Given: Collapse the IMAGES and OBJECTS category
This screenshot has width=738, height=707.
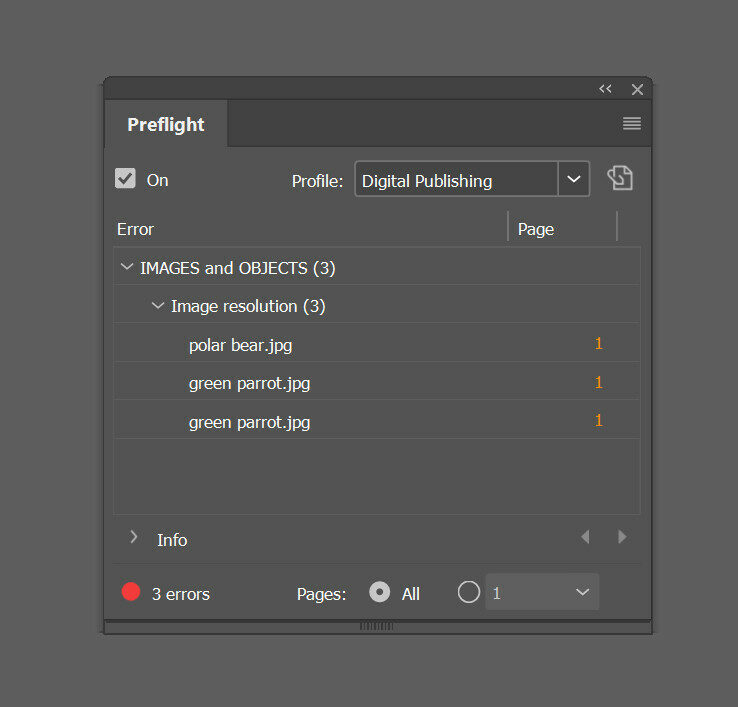Looking at the screenshot, I should [126, 267].
